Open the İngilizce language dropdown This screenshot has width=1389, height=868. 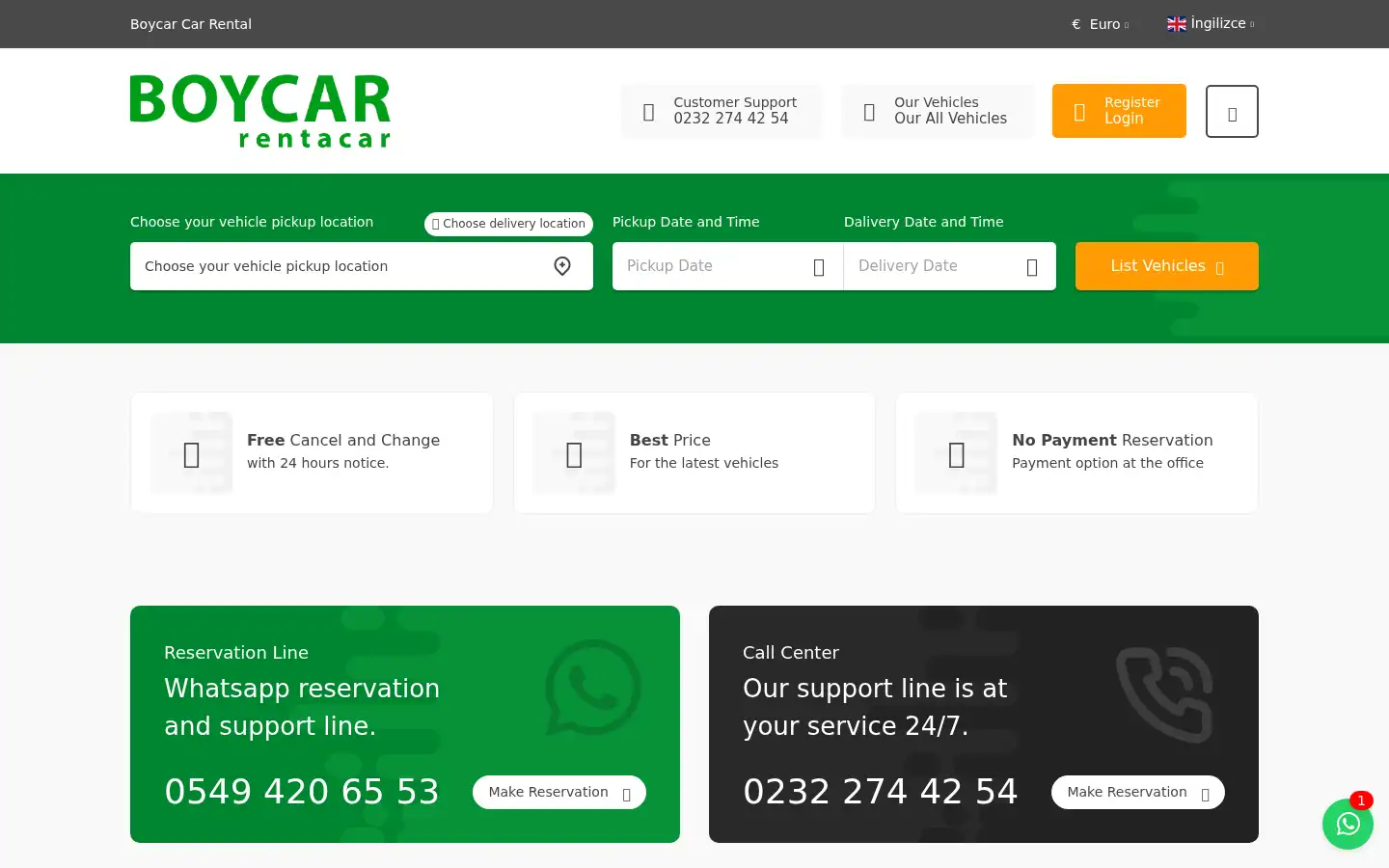tap(1212, 23)
